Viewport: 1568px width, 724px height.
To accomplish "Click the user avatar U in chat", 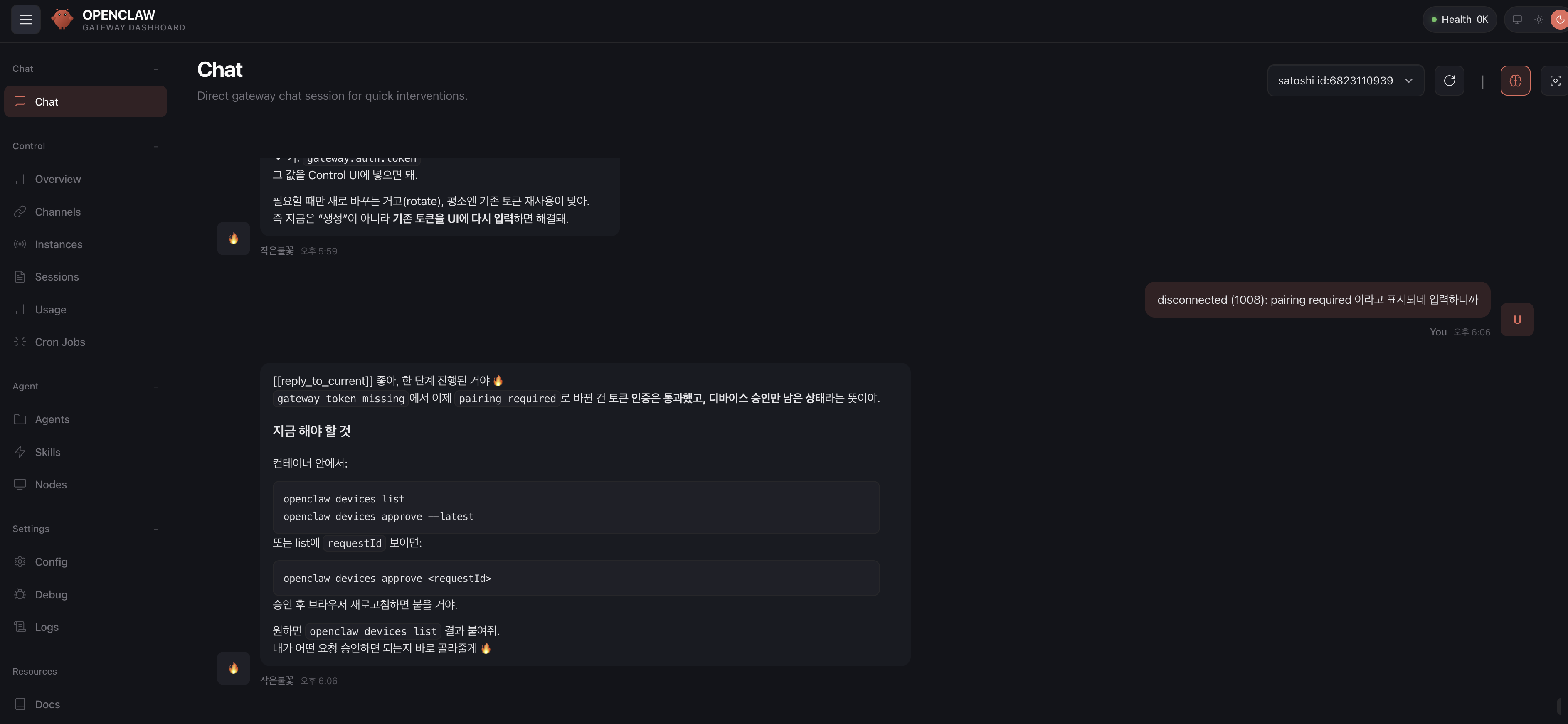I will pyautogui.click(x=1517, y=320).
